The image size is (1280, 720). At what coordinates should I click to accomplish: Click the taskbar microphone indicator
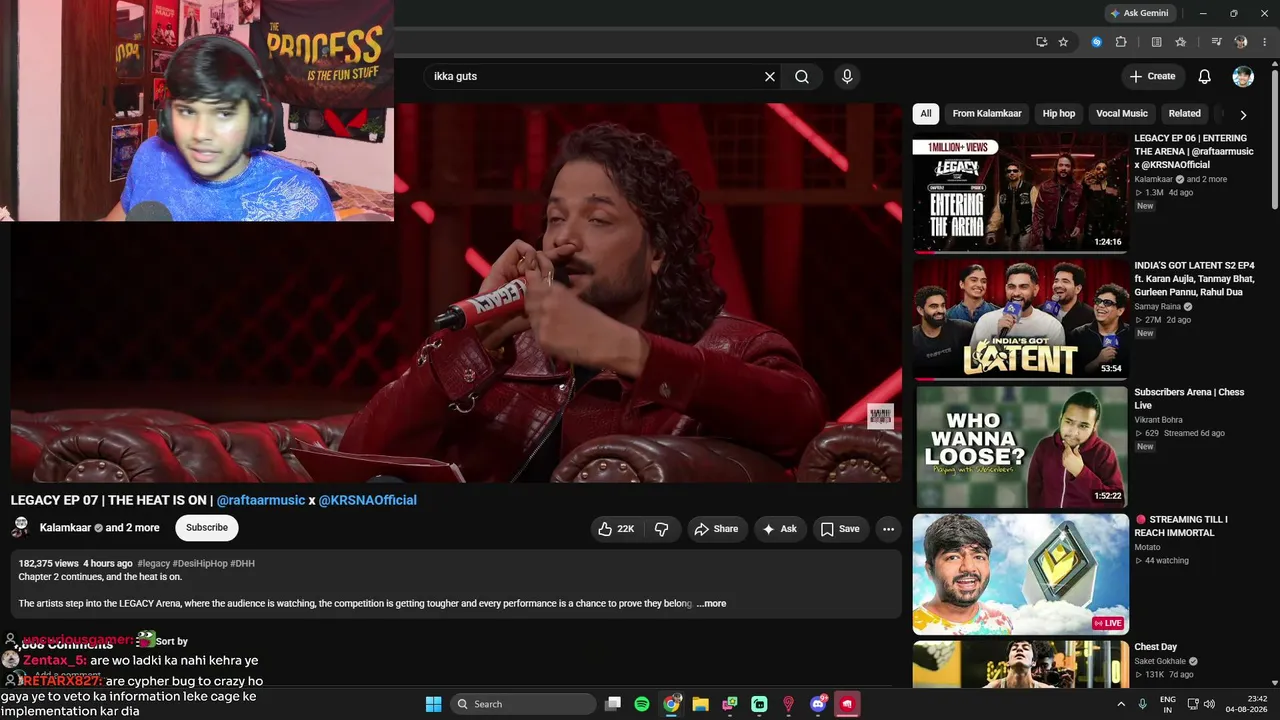tap(1142, 704)
